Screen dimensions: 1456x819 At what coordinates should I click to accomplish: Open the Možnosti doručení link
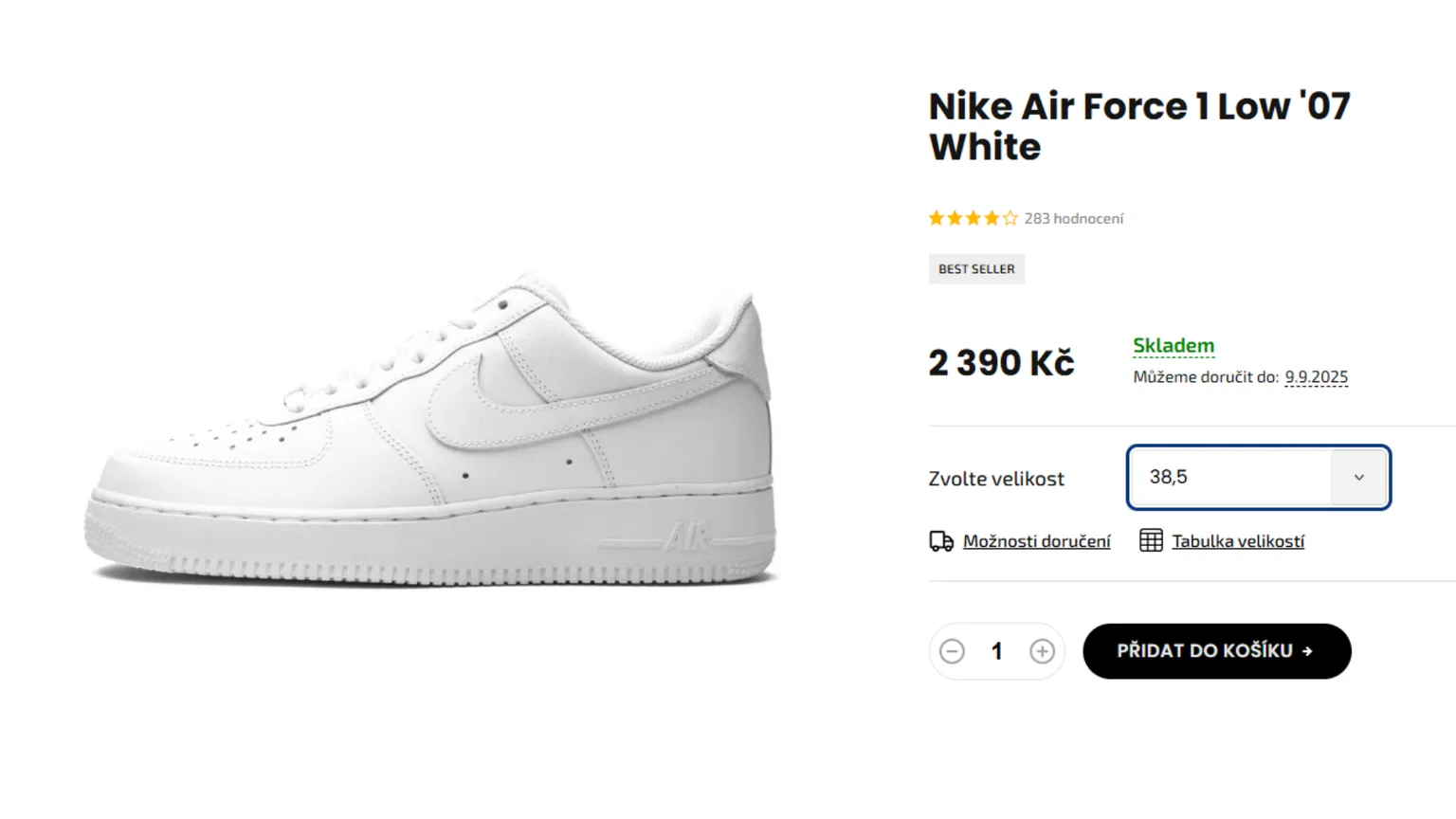(1036, 541)
